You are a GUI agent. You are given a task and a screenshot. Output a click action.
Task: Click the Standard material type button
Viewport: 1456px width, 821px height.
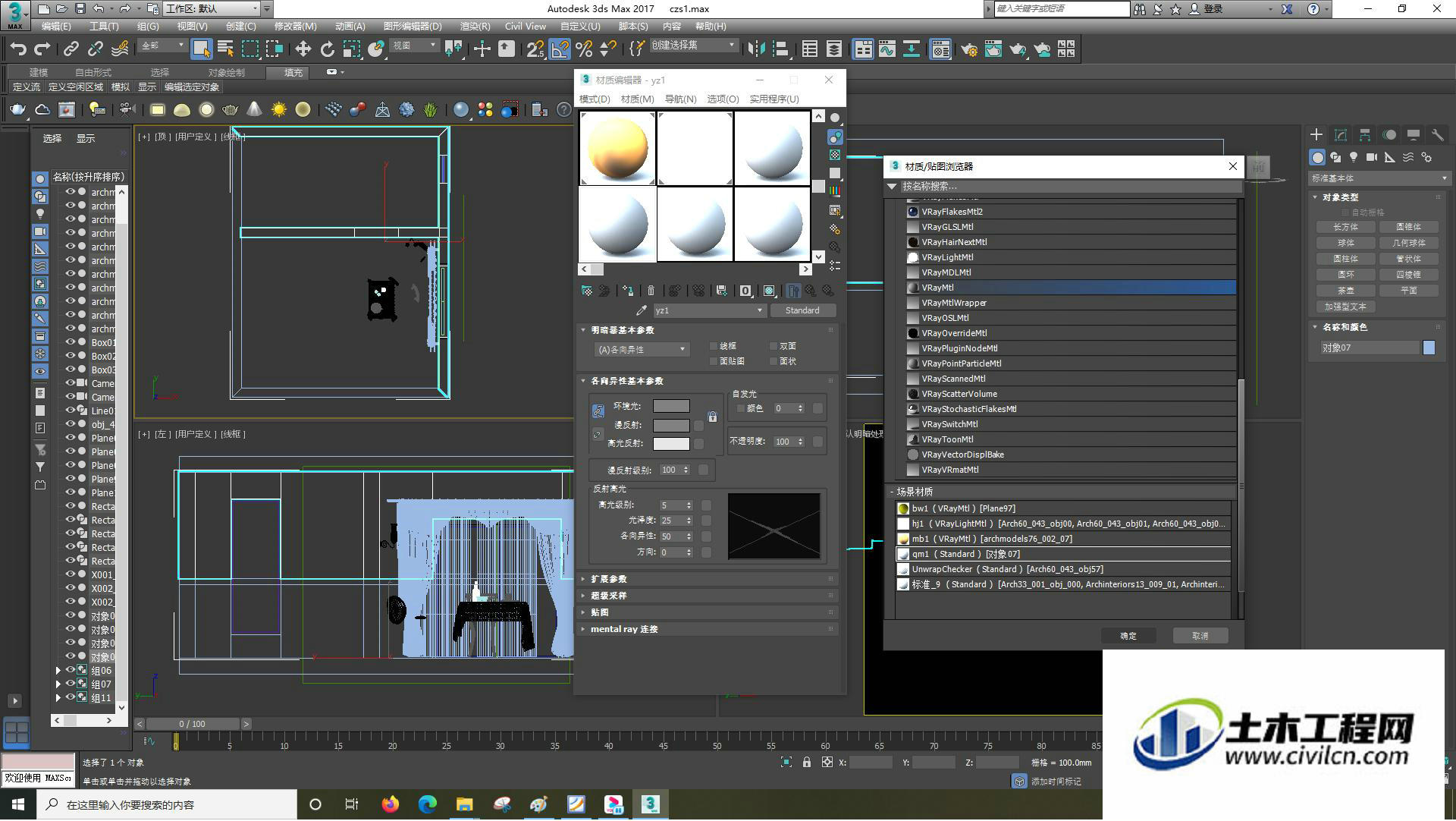(802, 310)
